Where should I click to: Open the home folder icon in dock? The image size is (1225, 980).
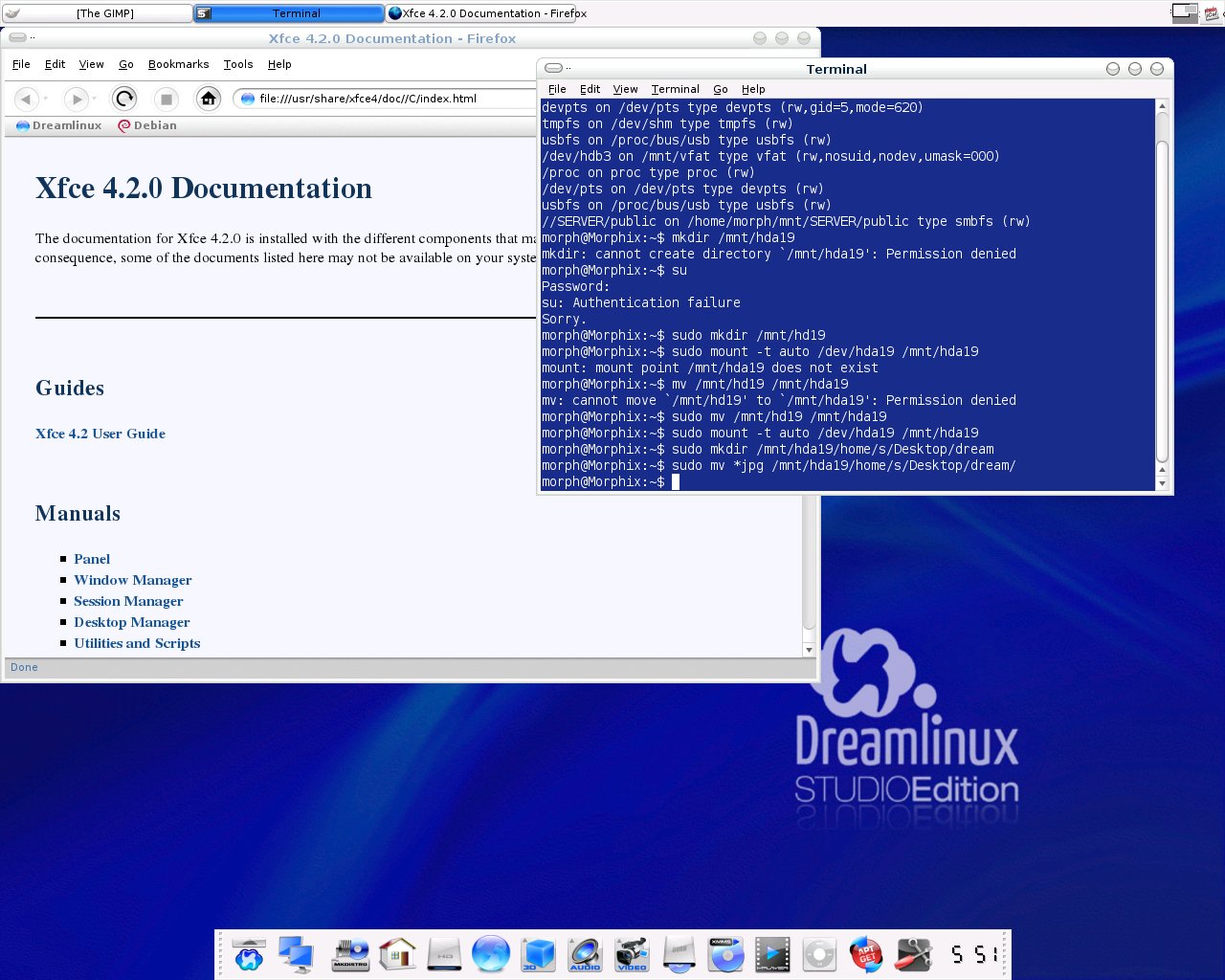coord(397,954)
